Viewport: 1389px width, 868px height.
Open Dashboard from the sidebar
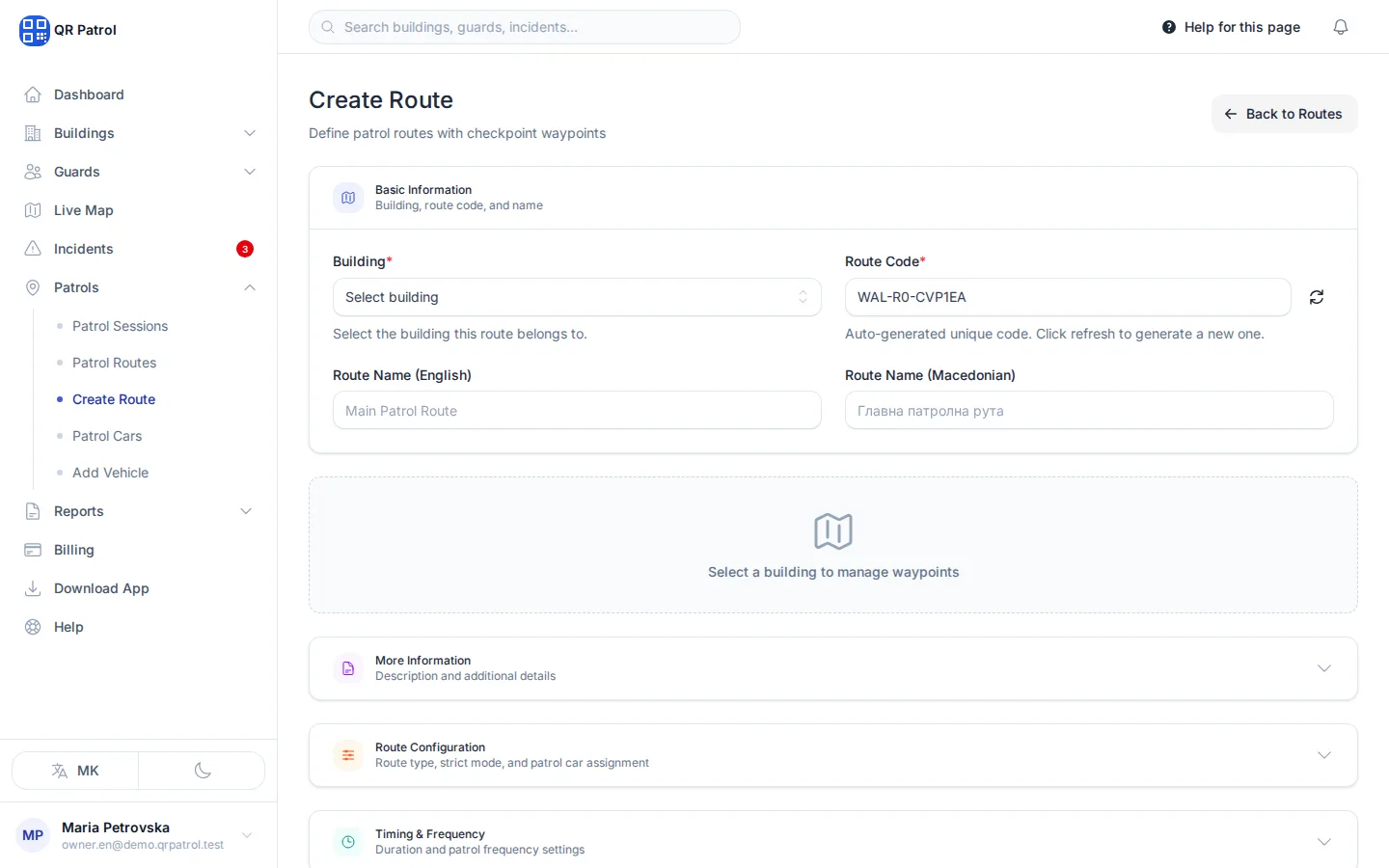coord(139,95)
